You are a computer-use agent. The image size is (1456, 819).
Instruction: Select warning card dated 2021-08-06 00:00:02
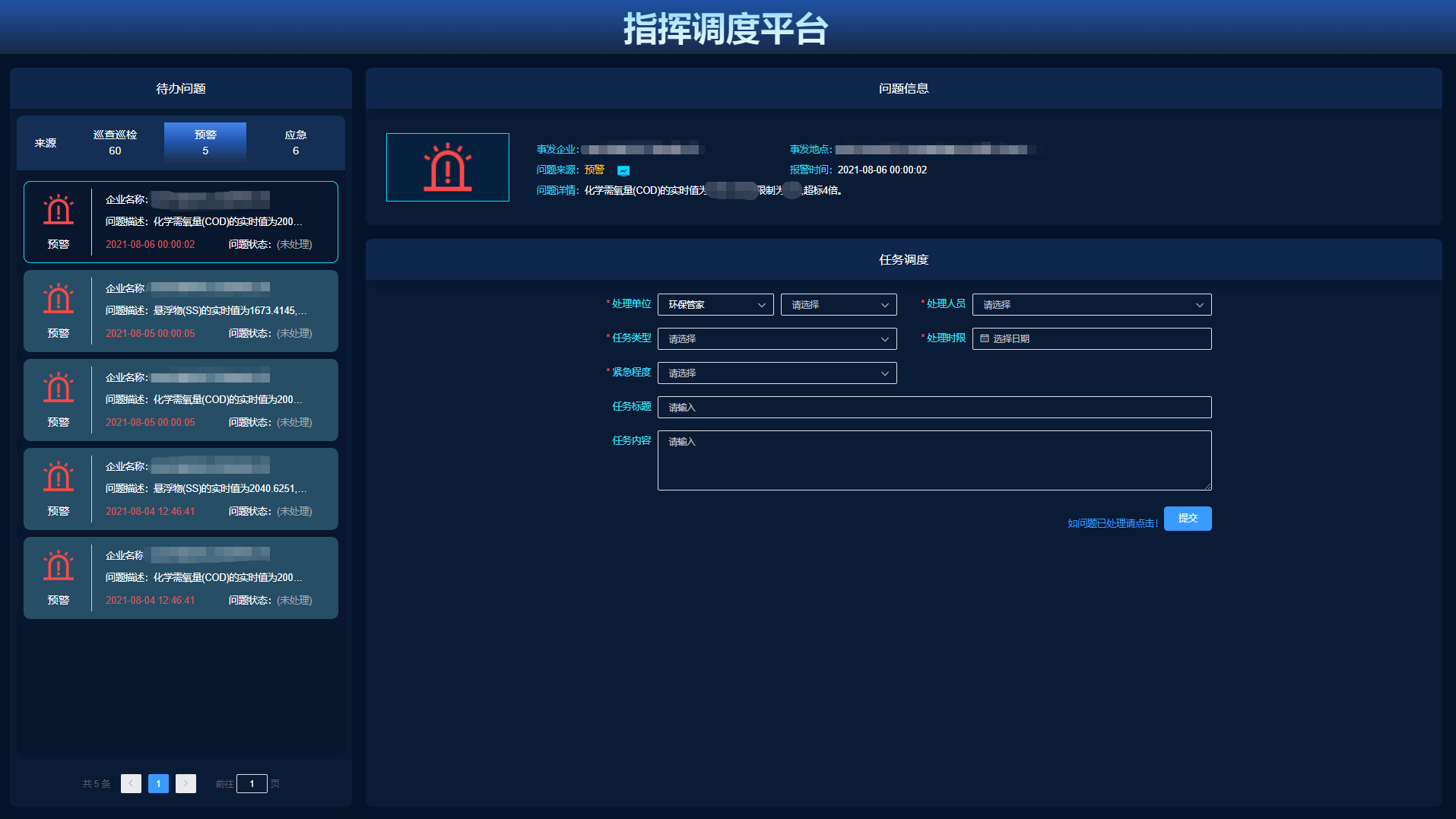181,222
